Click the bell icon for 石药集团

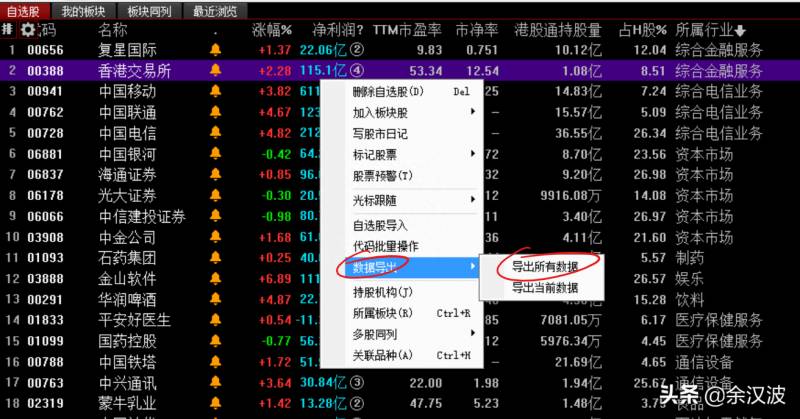[x=215, y=258]
